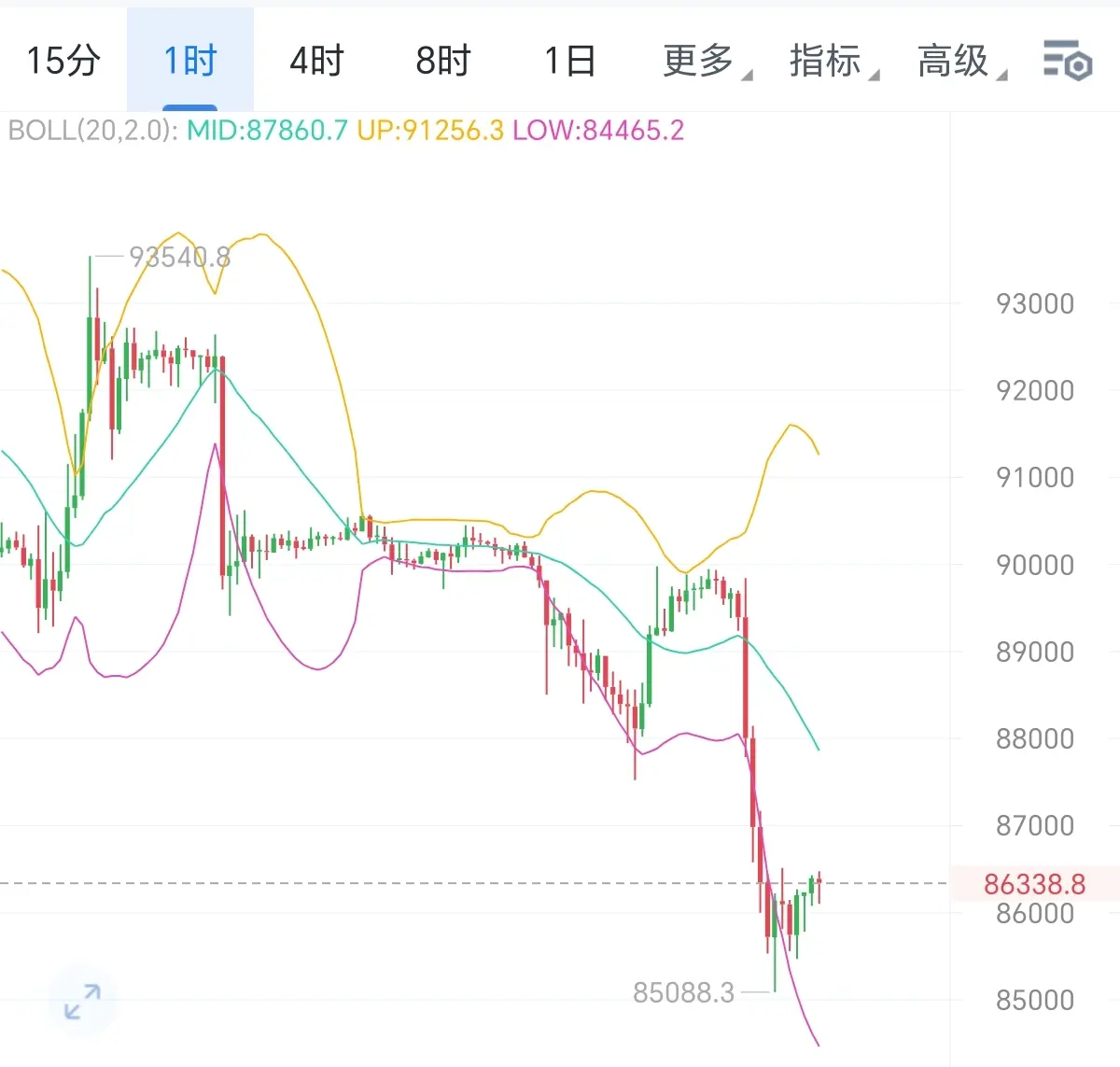This screenshot has height=1067, width=1120.
Task: Click the 90000 price axis label
Action: point(1035,565)
